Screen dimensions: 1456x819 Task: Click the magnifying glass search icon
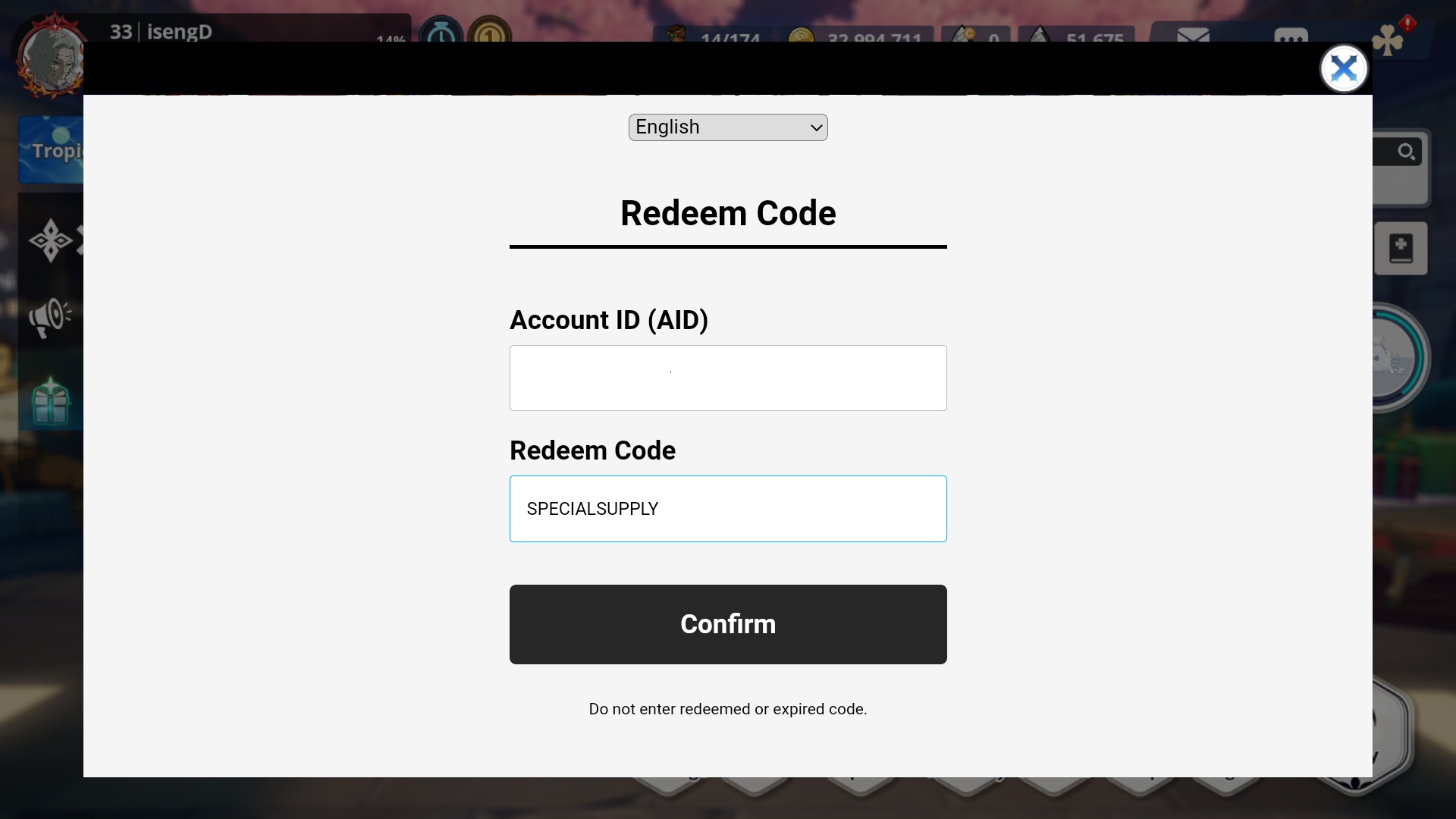click(x=1406, y=152)
